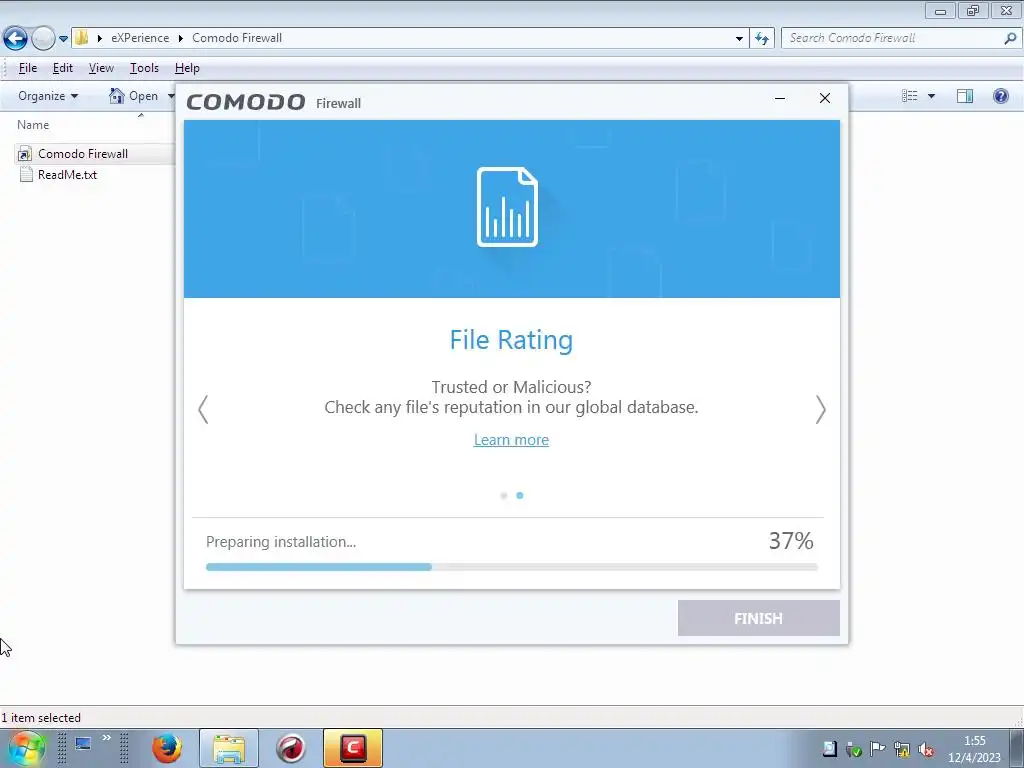Screen dimensions: 1024x768
Task: Launch Firefox from the taskbar
Action: (167, 748)
